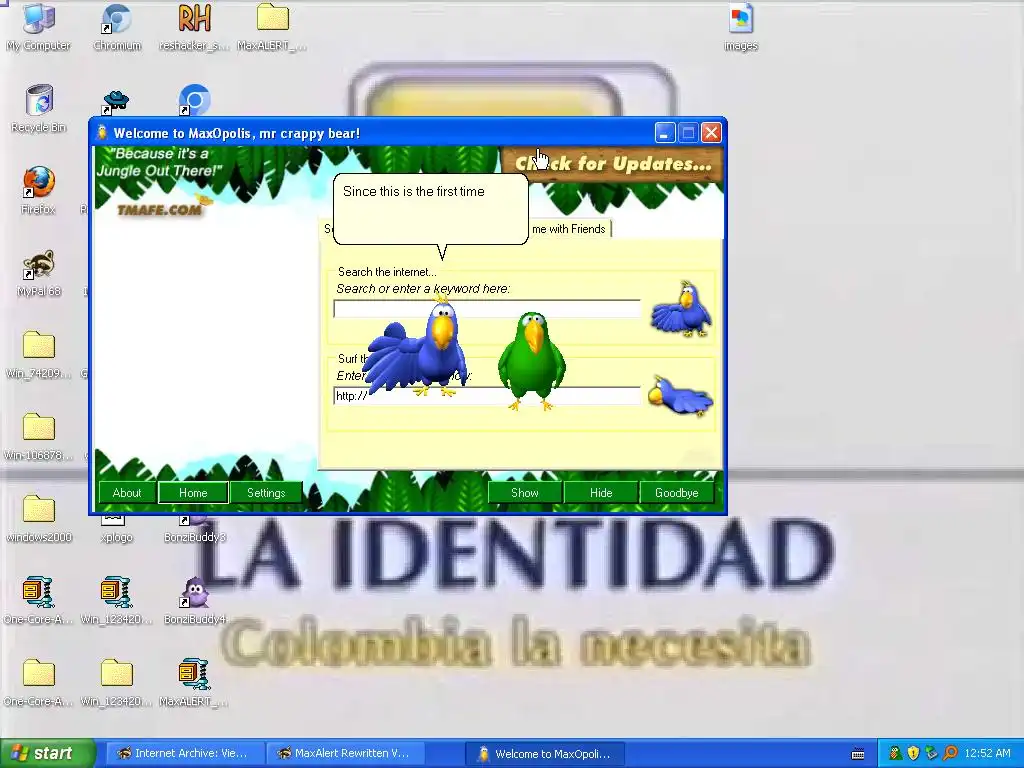This screenshot has height=768, width=1024.
Task: Select the One-Core-A folder icon
Action: 38,682
